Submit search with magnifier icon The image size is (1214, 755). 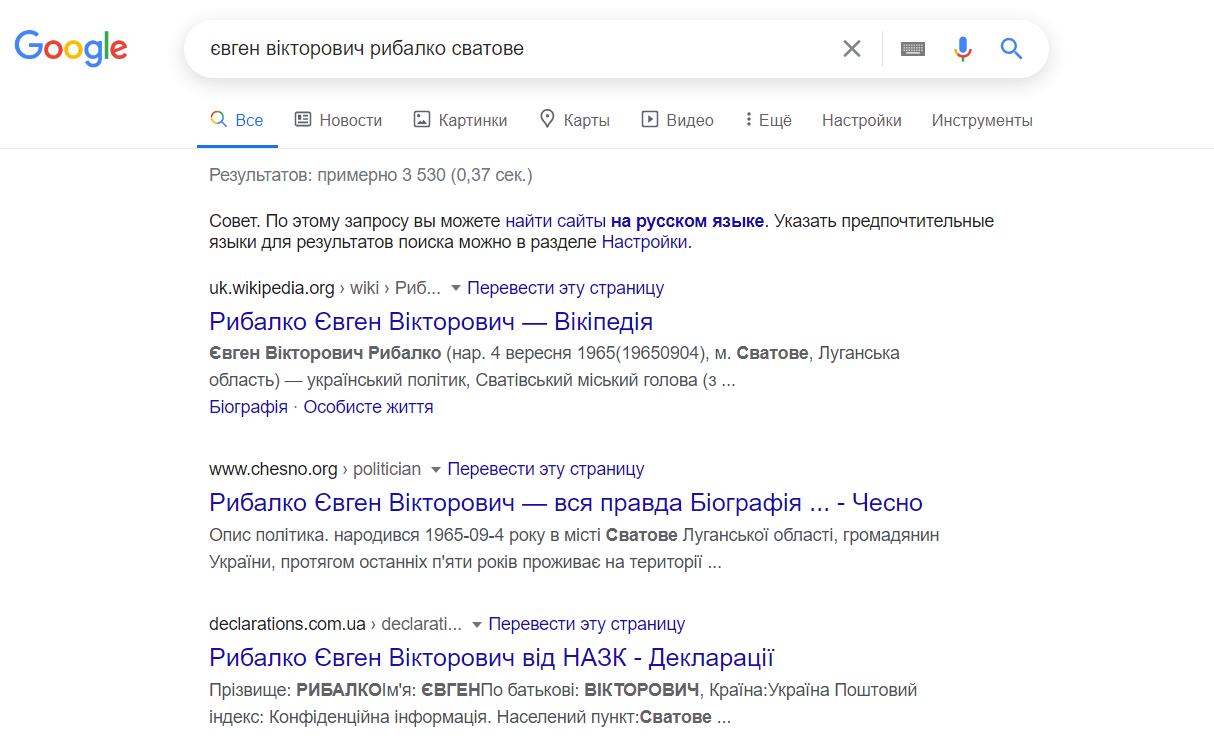tap(1011, 48)
